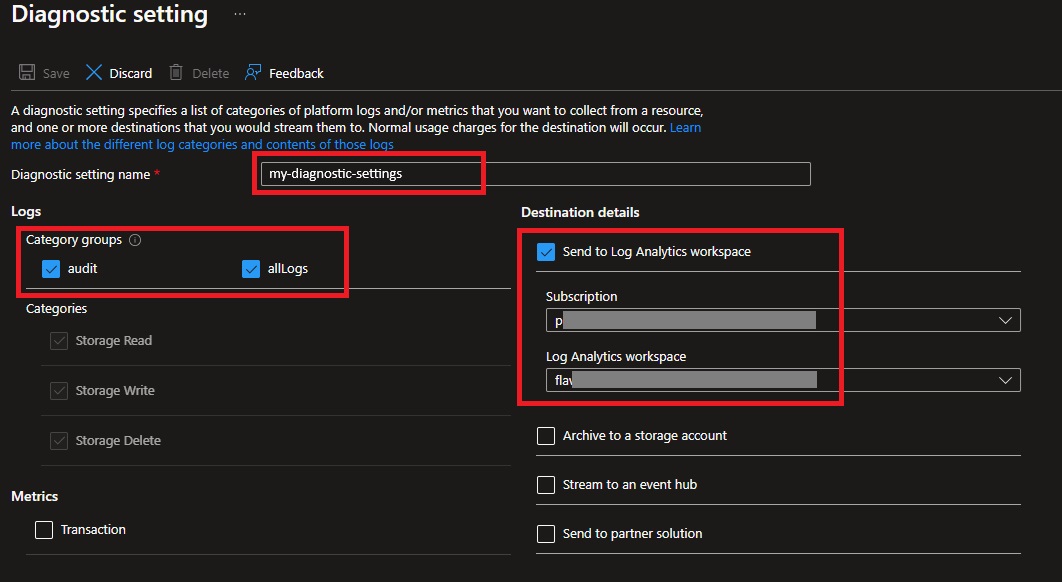Click the info icon next to Category groups
Screen dimensions: 1062x582
[x=135, y=240]
